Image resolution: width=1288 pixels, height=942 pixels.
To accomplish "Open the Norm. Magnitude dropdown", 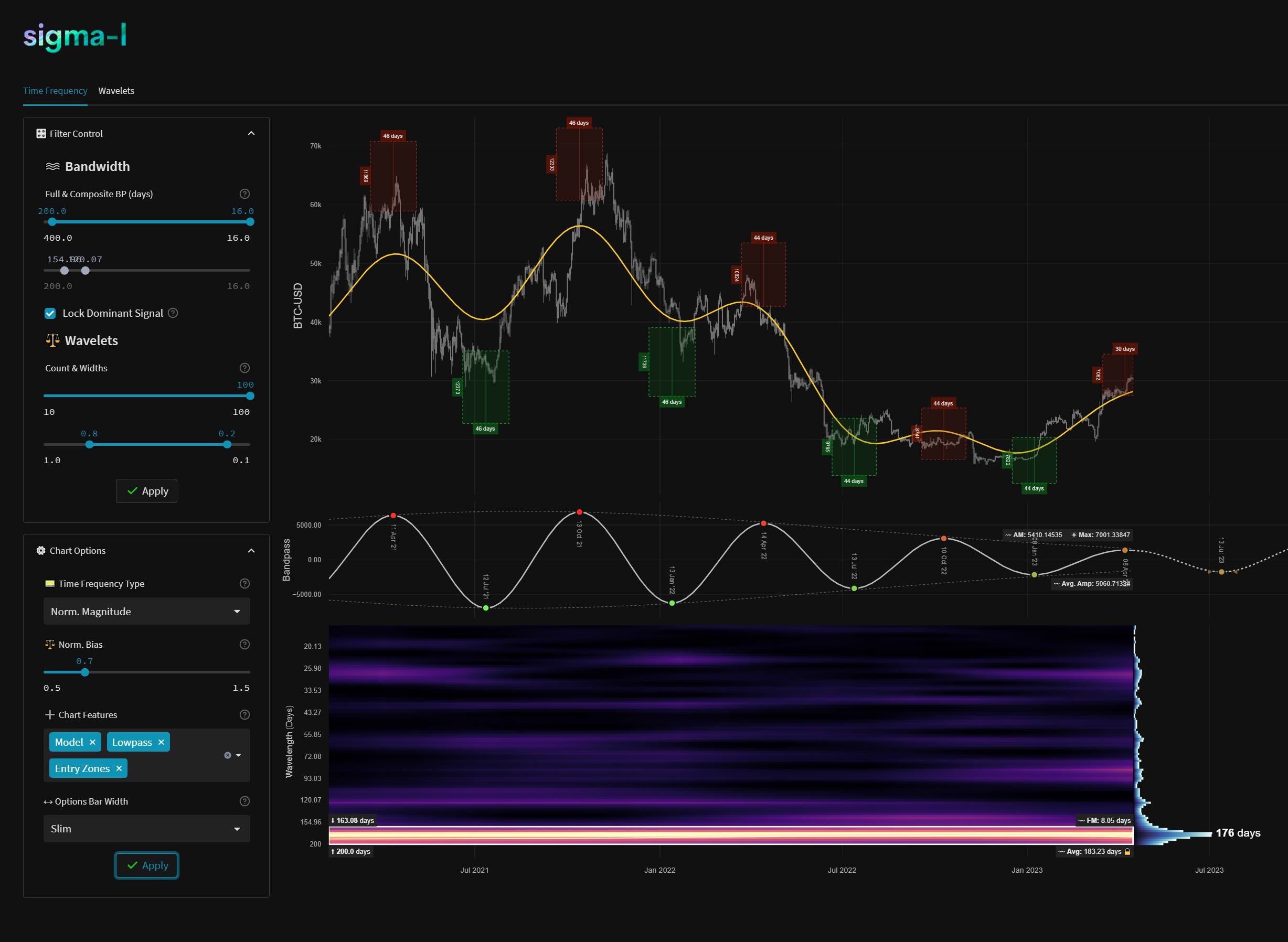I will [146, 611].
